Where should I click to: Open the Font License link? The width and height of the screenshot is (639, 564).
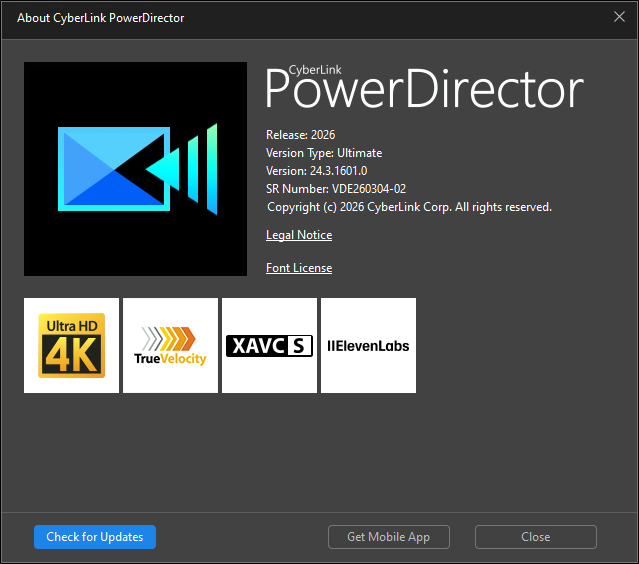299,268
